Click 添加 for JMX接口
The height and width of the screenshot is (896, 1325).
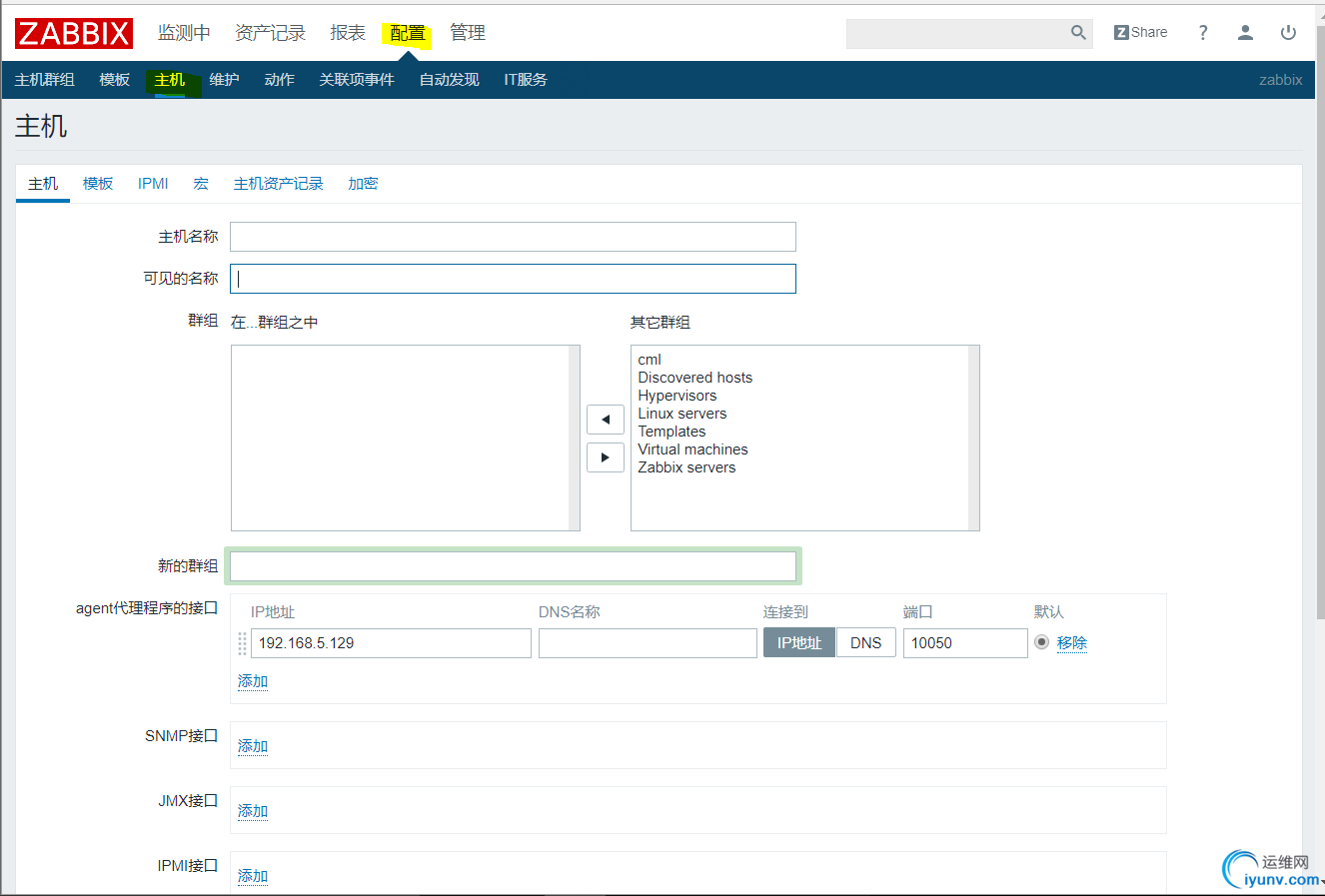point(253,811)
